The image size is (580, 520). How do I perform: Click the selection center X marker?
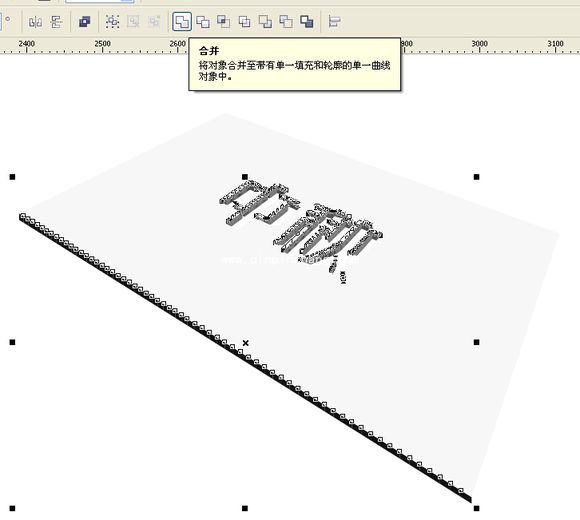(246, 343)
